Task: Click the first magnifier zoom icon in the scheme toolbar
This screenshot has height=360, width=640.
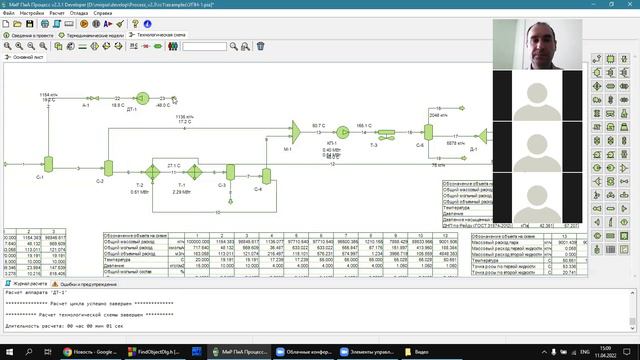Action: click(x=7, y=46)
